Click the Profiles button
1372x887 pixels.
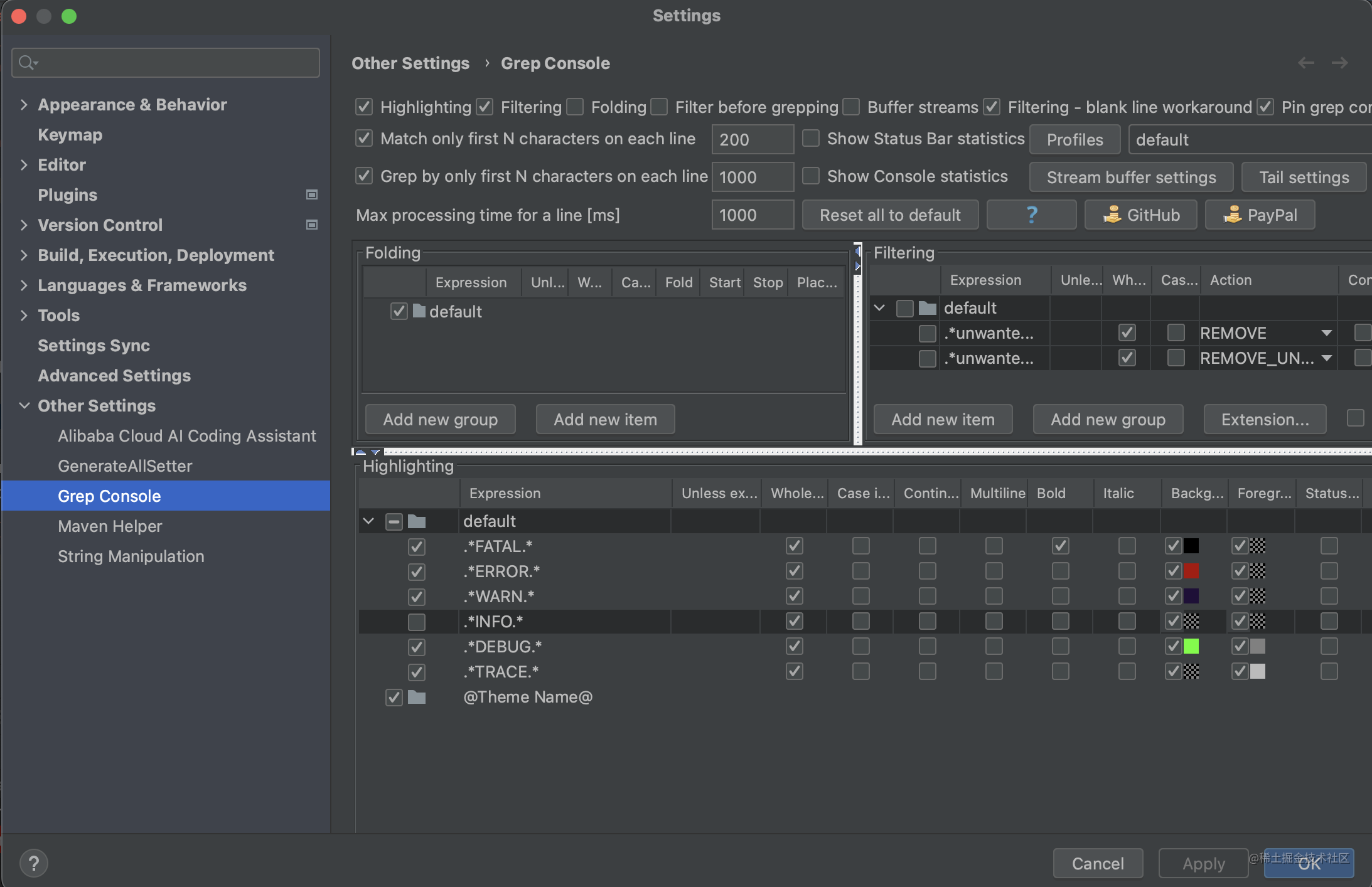(1075, 140)
